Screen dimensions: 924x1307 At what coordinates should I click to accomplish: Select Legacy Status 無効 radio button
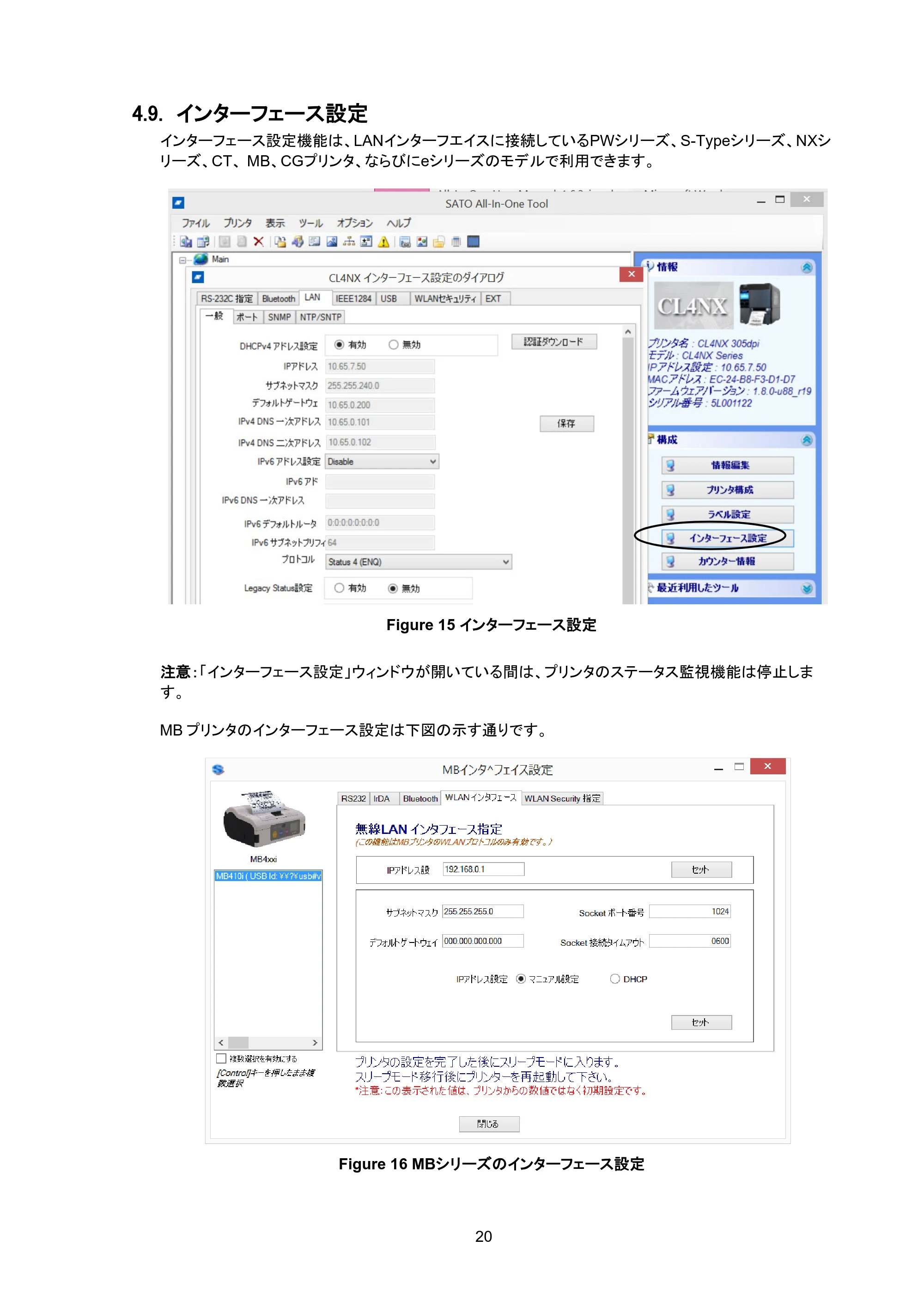(x=393, y=589)
